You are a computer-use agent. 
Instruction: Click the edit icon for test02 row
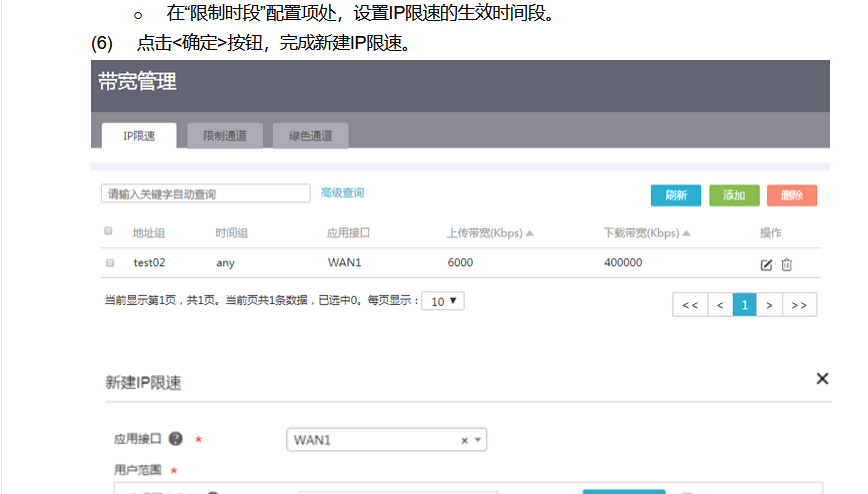click(766, 264)
